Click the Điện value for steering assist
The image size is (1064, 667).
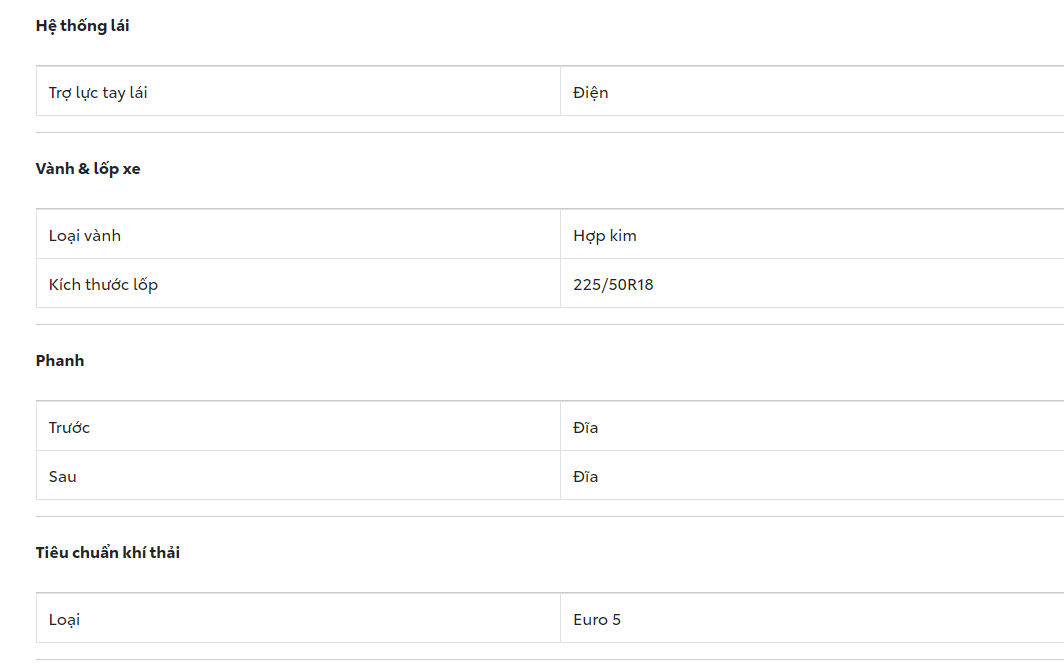point(591,93)
